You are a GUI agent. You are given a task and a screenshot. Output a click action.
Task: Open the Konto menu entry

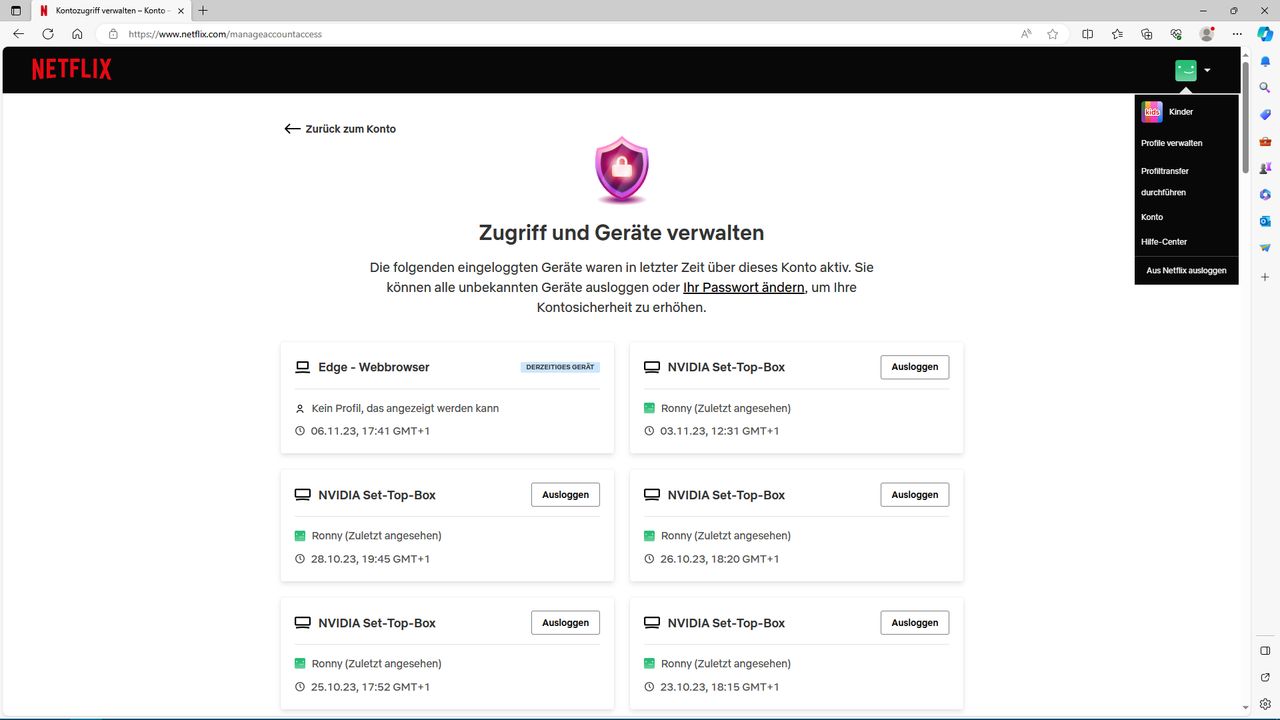pos(1152,217)
